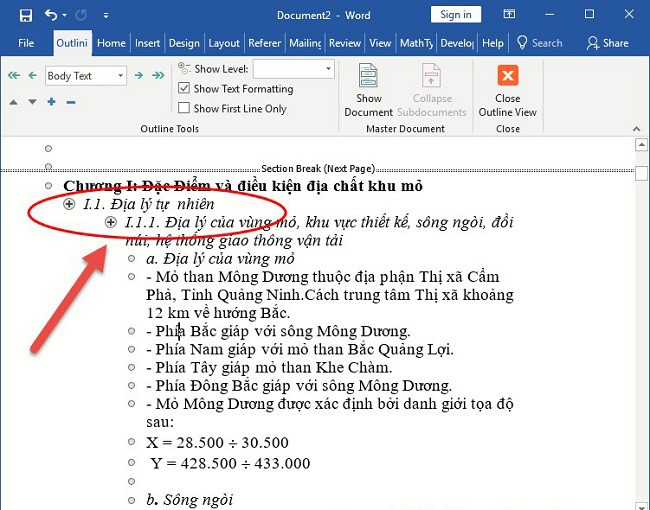Viewport: 650px width, 510px height.
Task: Open the References tab
Action: 264,43
